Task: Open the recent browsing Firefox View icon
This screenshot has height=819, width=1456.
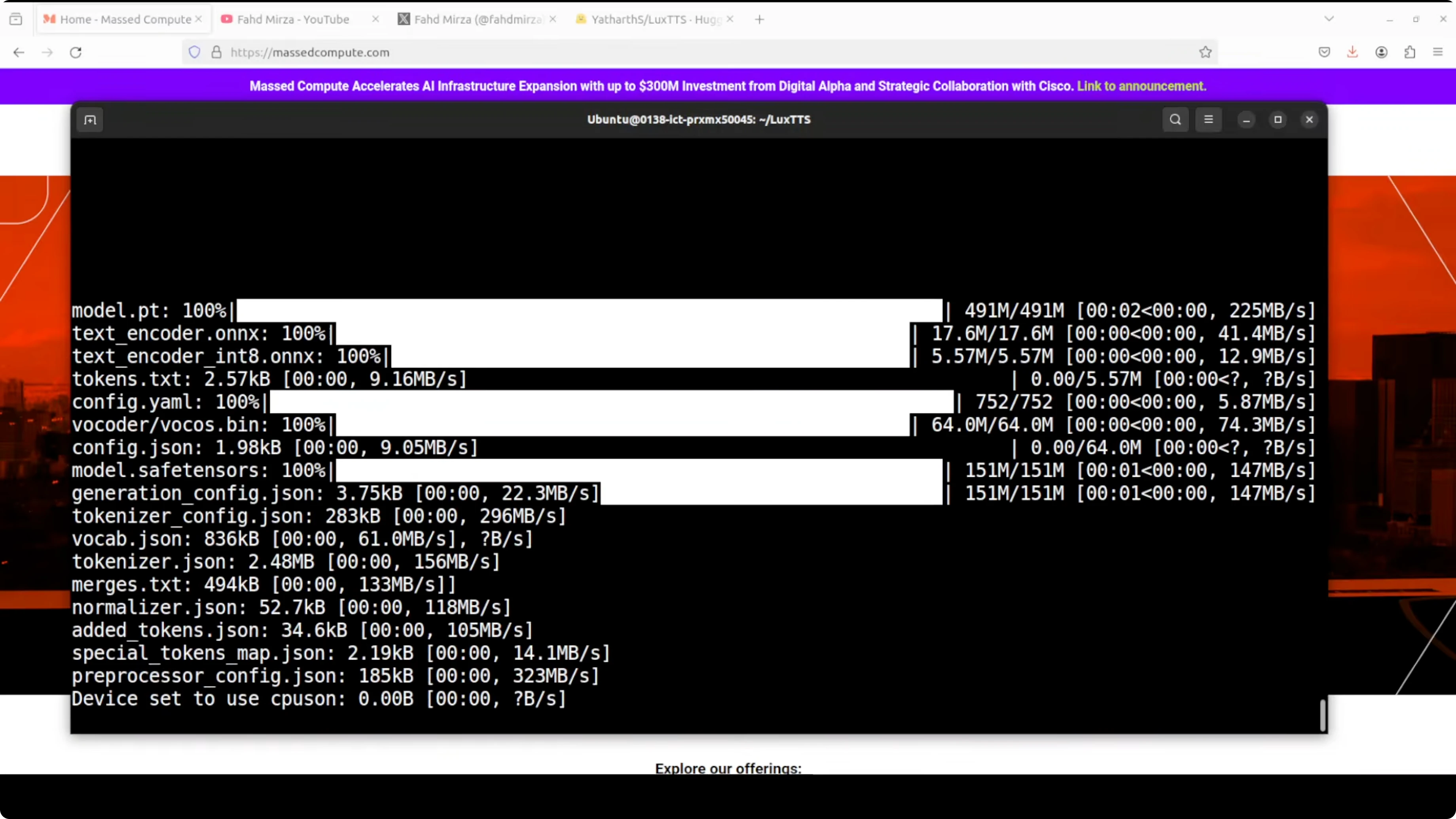Action: [16, 19]
